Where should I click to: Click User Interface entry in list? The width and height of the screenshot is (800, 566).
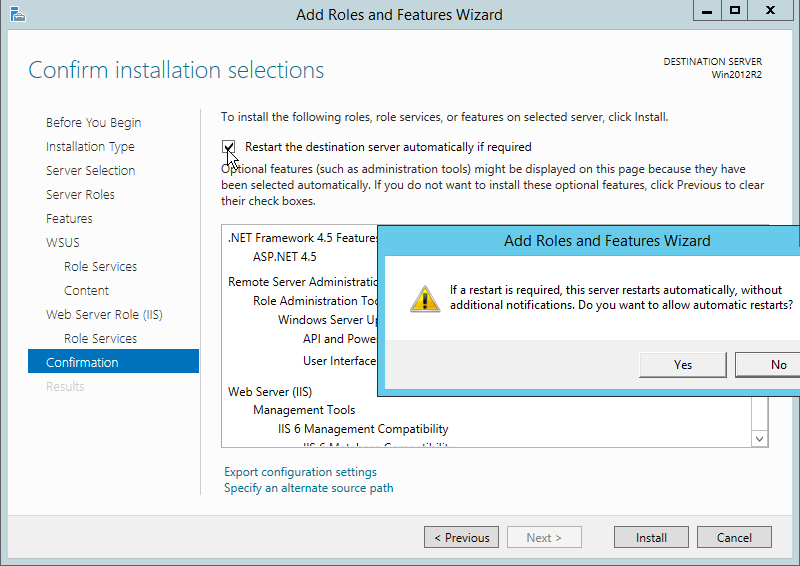(x=340, y=361)
